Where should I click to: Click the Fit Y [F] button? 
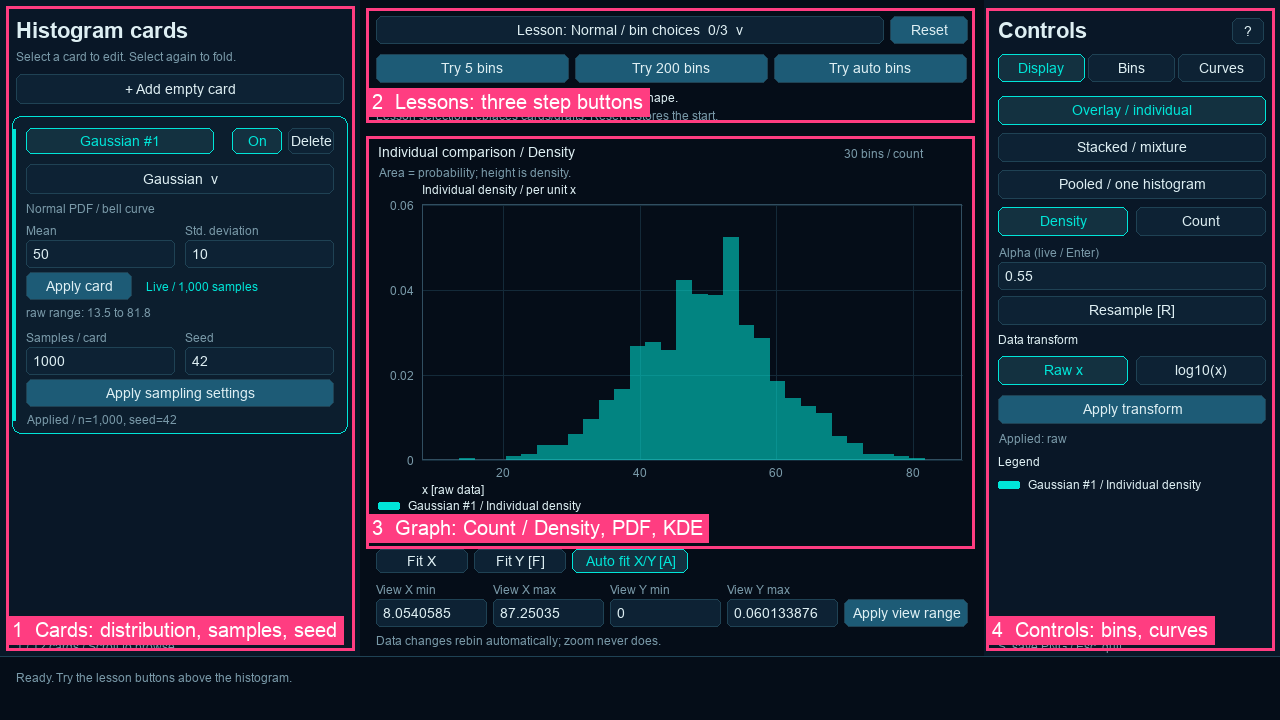click(520, 561)
